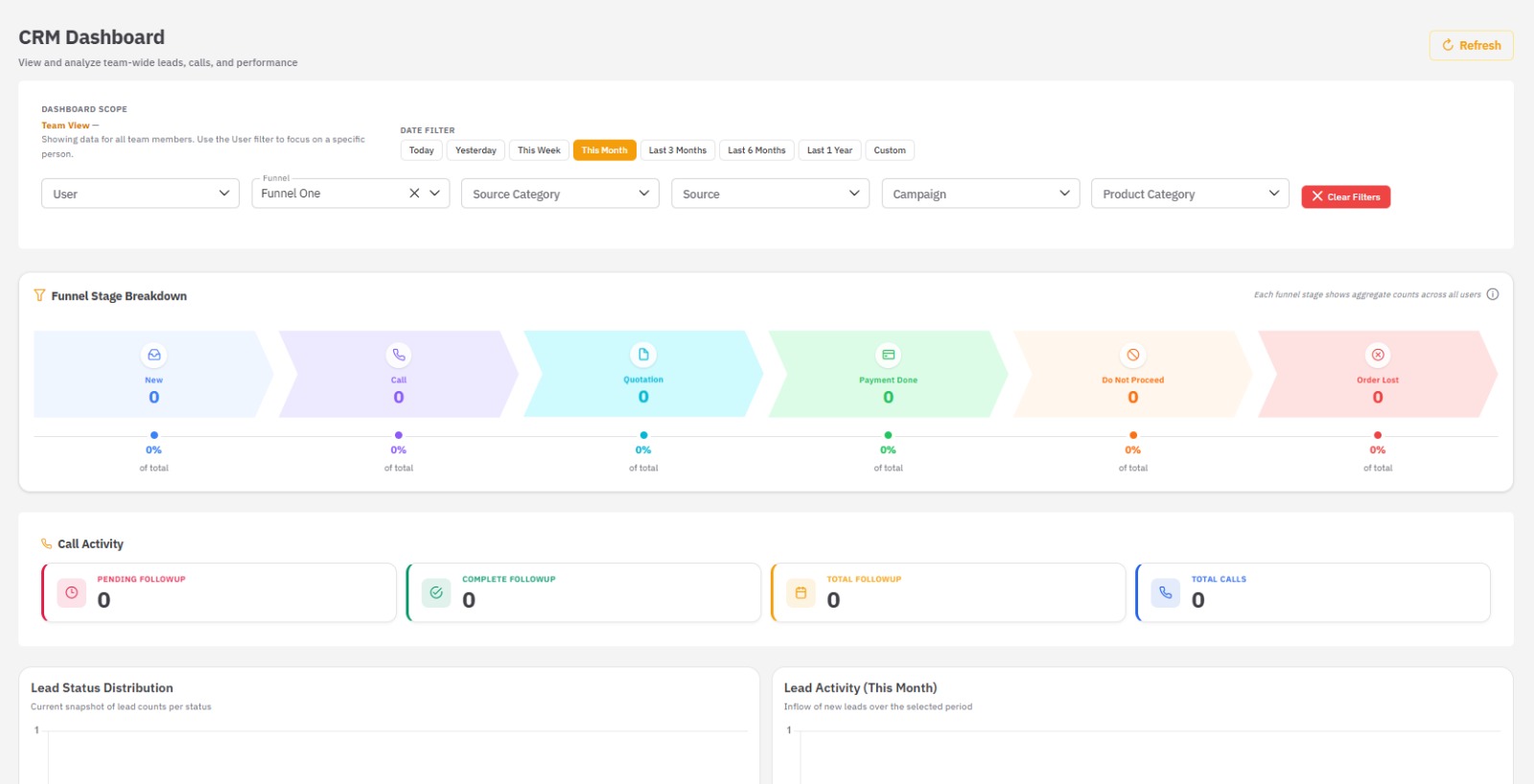The width and height of the screenshot is (1534, 784).
Task: Open the User dropdown
Action: pos(140,194)
